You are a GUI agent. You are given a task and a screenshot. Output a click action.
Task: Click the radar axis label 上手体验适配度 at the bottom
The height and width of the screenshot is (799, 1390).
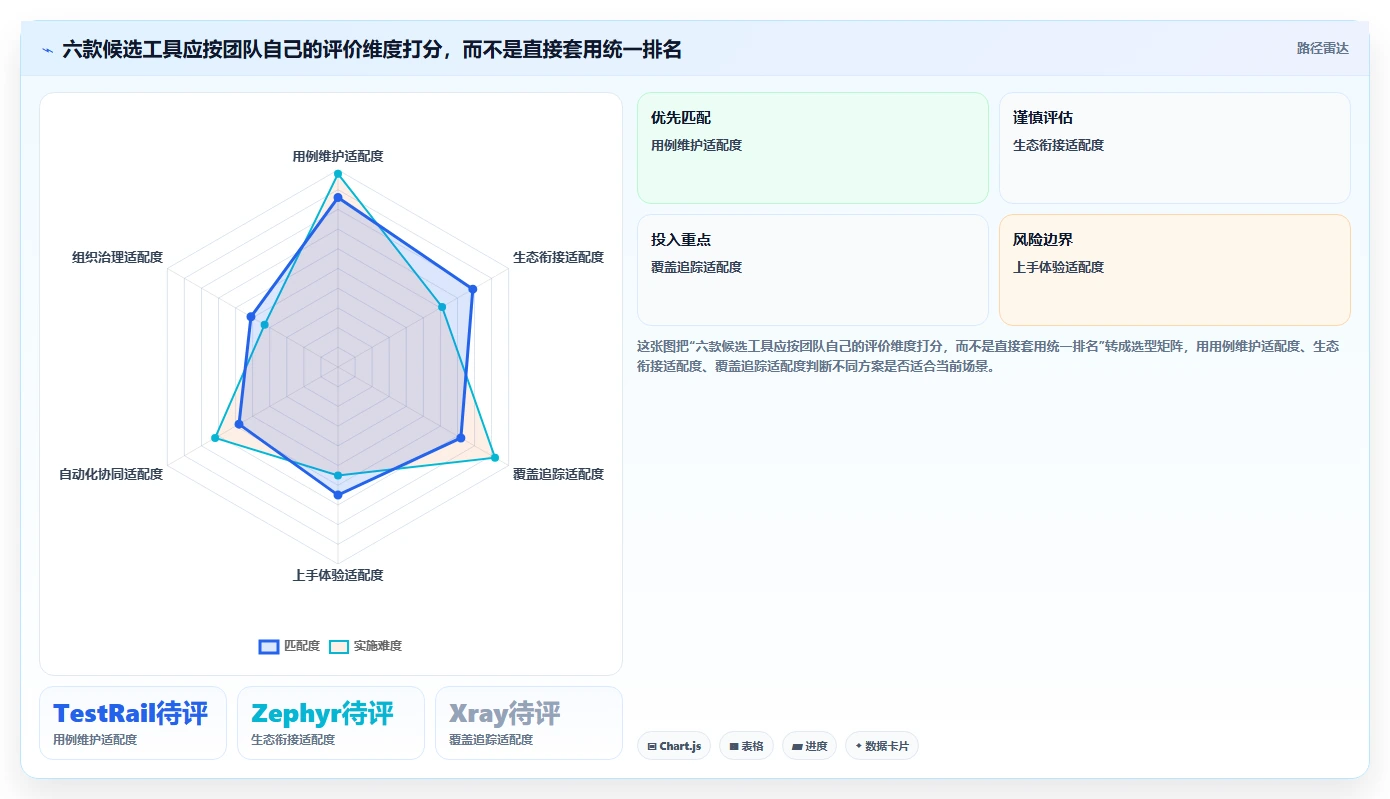point(338,575)
